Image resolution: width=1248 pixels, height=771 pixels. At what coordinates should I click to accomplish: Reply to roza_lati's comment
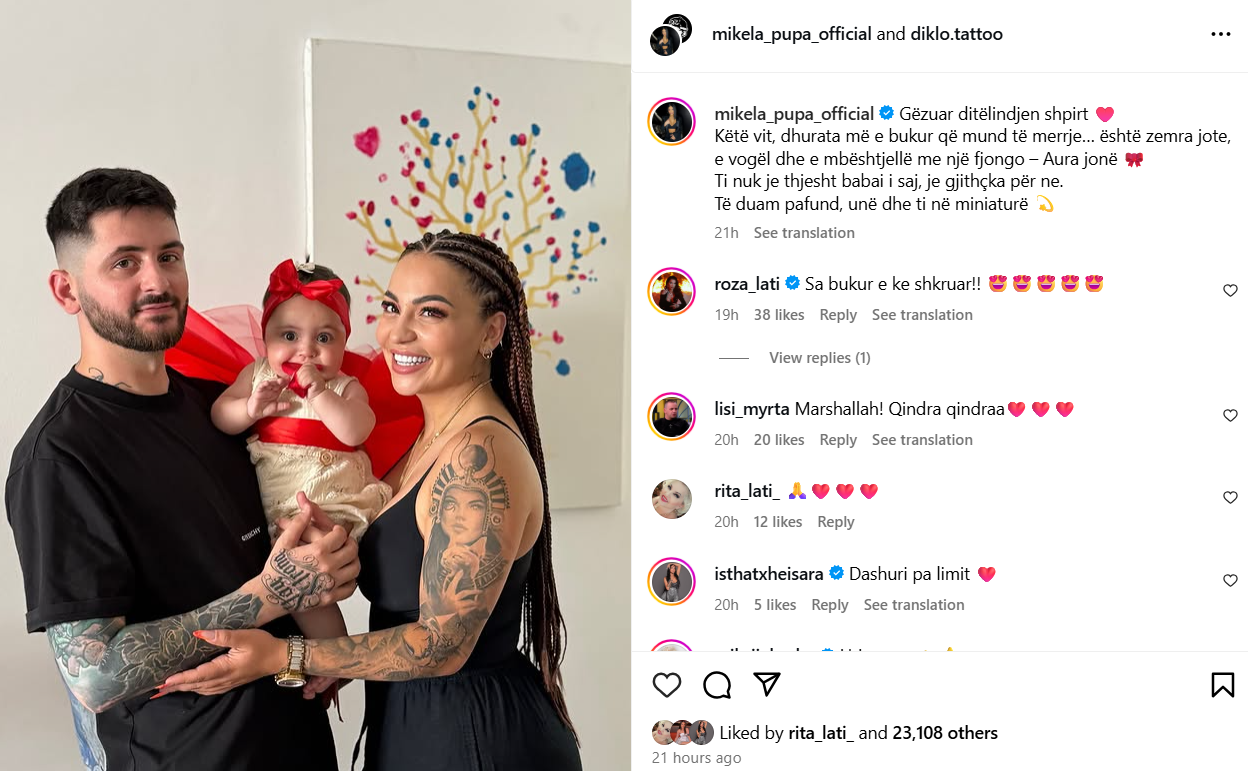click(x=838, y=315)
